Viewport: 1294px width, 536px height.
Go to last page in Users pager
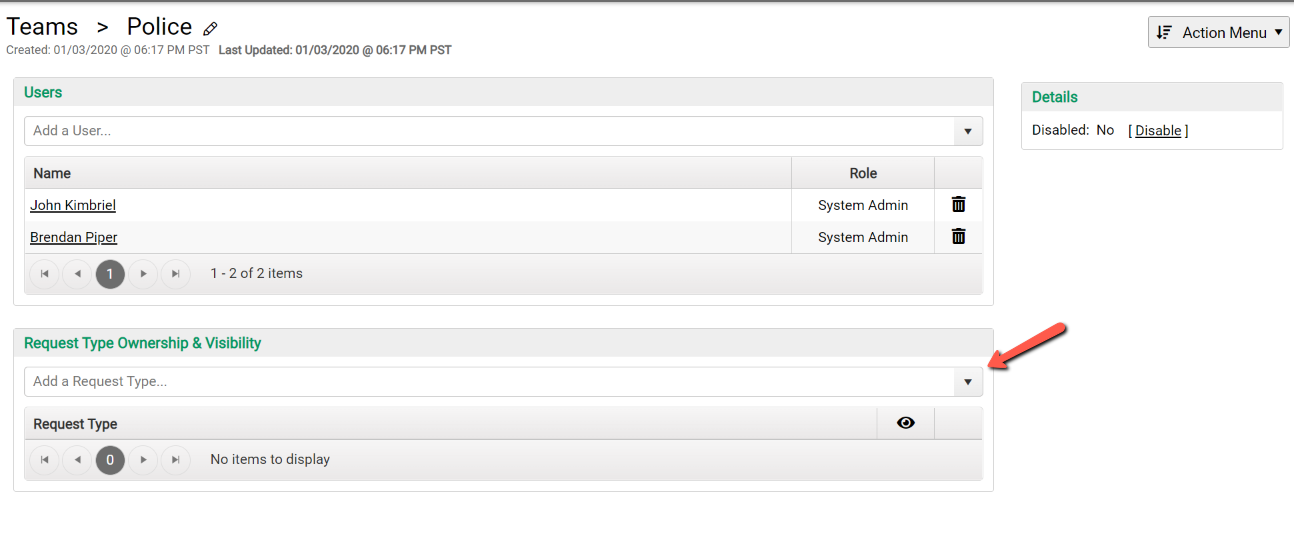(x=176, y=274)
